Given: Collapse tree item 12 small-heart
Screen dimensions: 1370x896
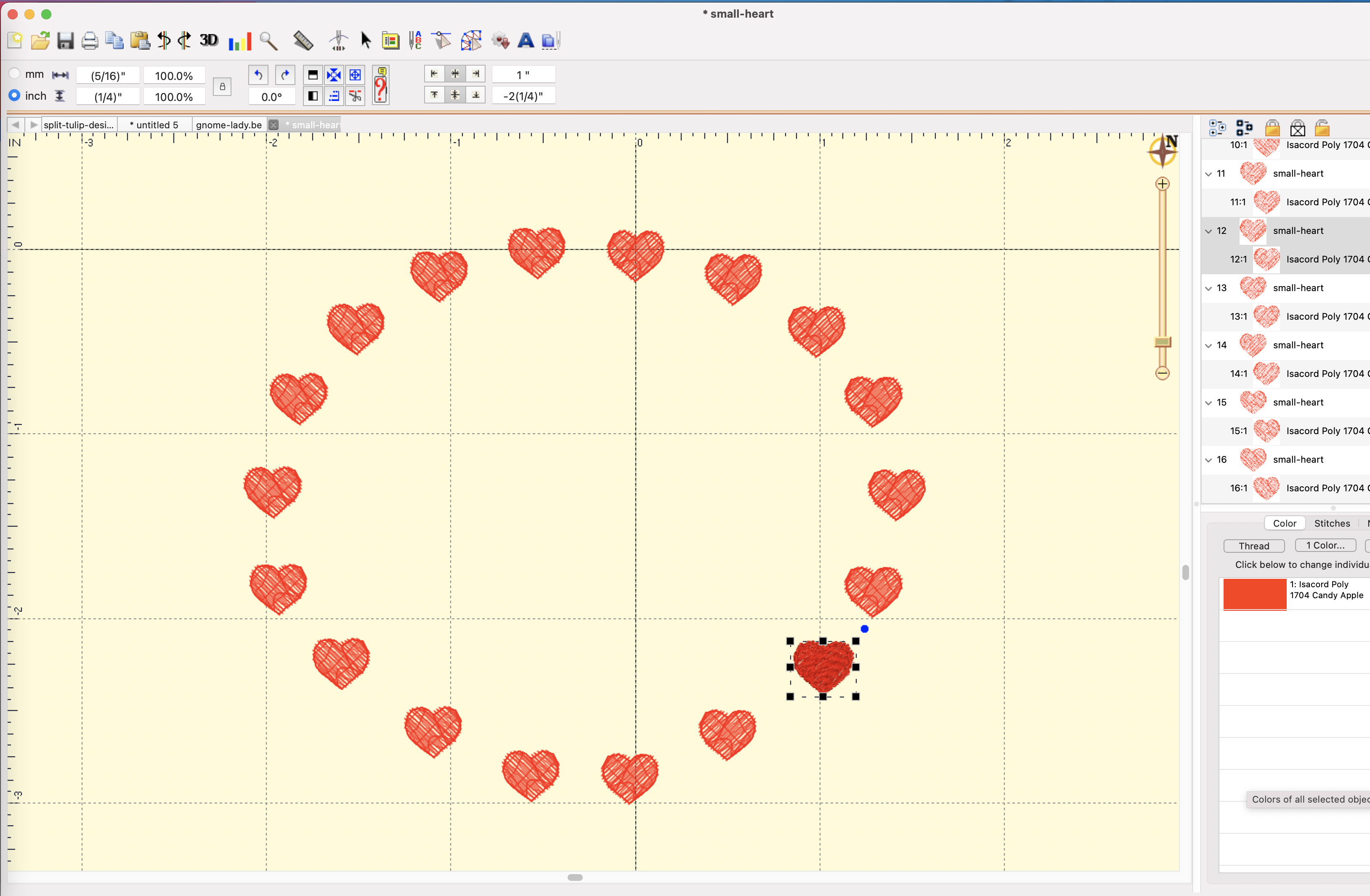Looking at the screenshot, I should [x=1208, y=231].
